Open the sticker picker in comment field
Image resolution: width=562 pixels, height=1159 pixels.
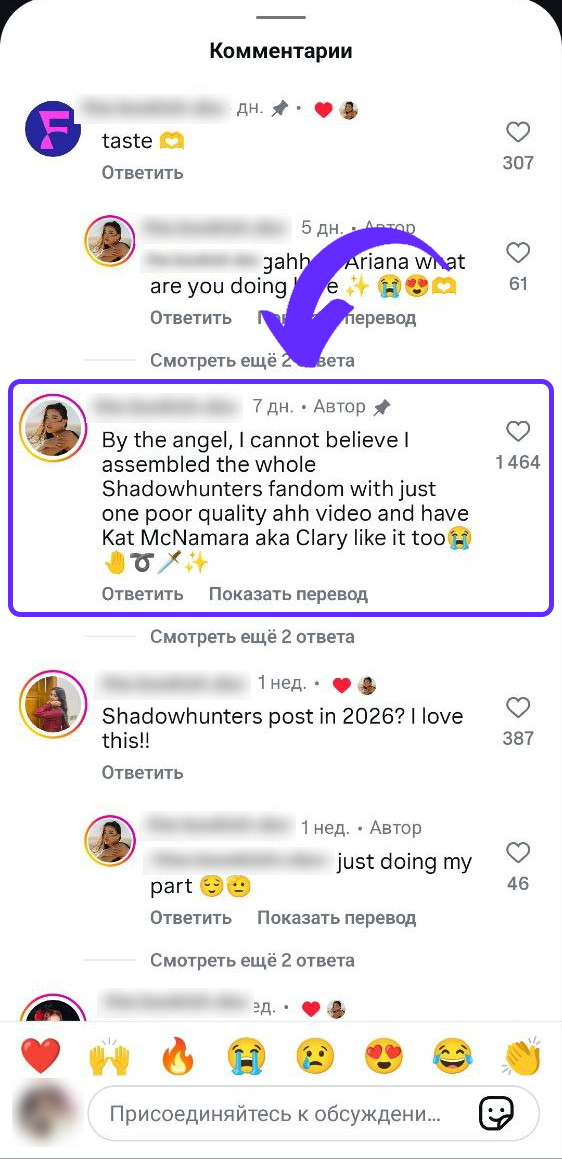496,1113
